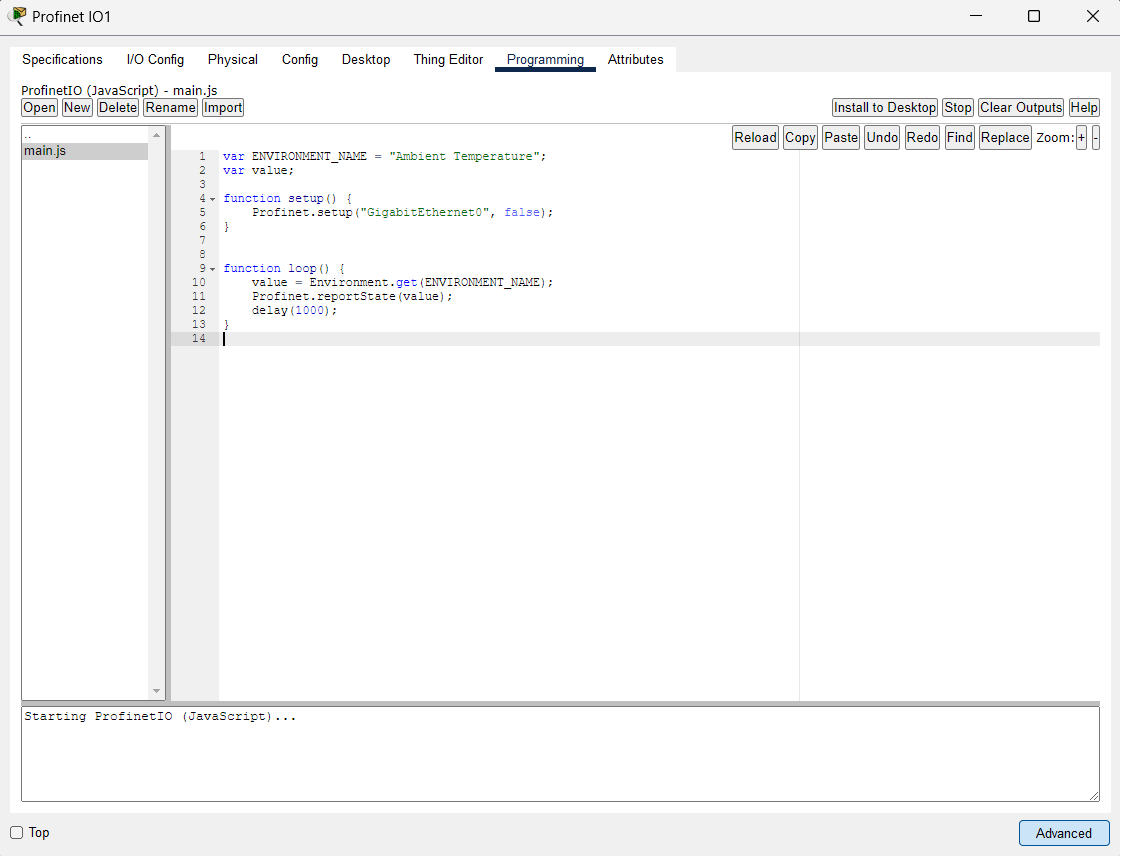Click the Replace button in editor
The width and height of the screenshot is (1125, 856).
[1005, 138]
